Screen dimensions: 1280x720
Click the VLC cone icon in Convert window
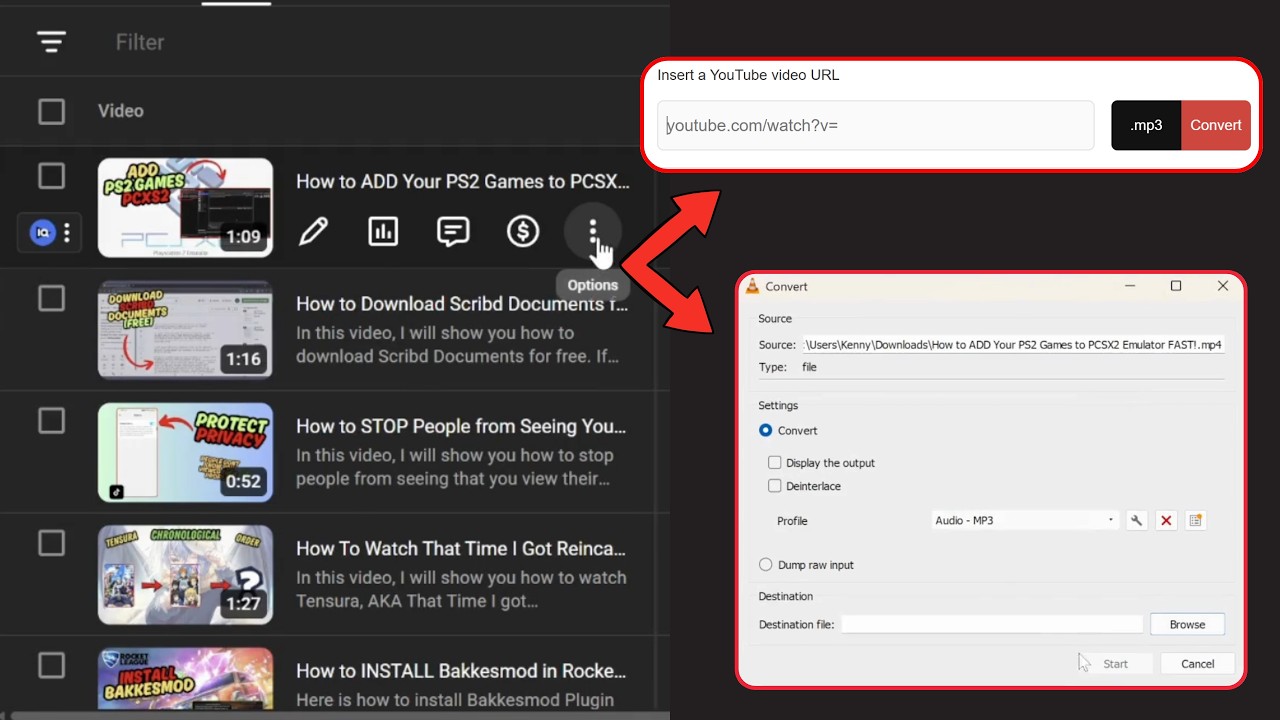point(753,286)
